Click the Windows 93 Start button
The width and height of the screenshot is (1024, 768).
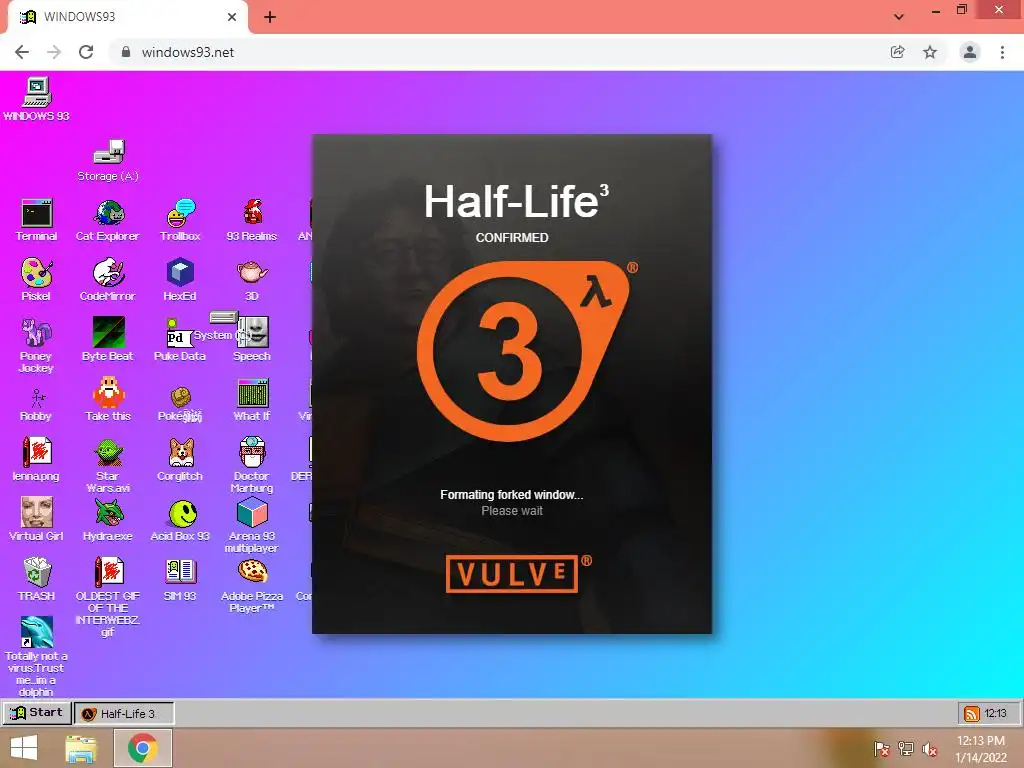coord(37,712)
